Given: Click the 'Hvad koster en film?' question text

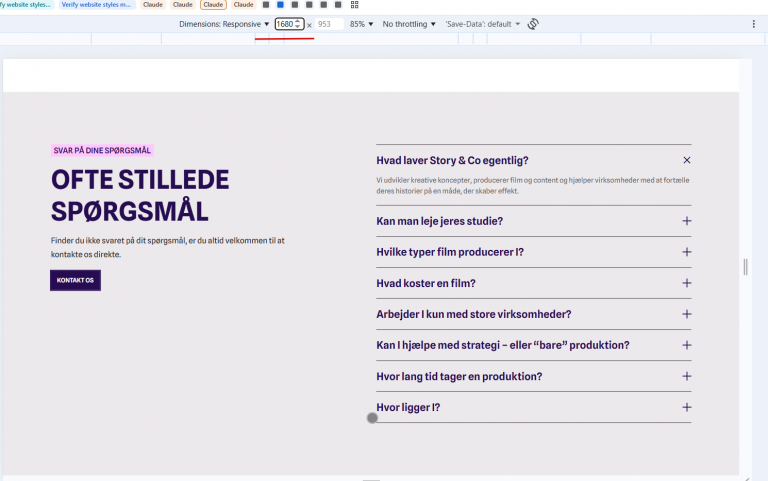Looking at the screenshot, I should coord(426,284).
